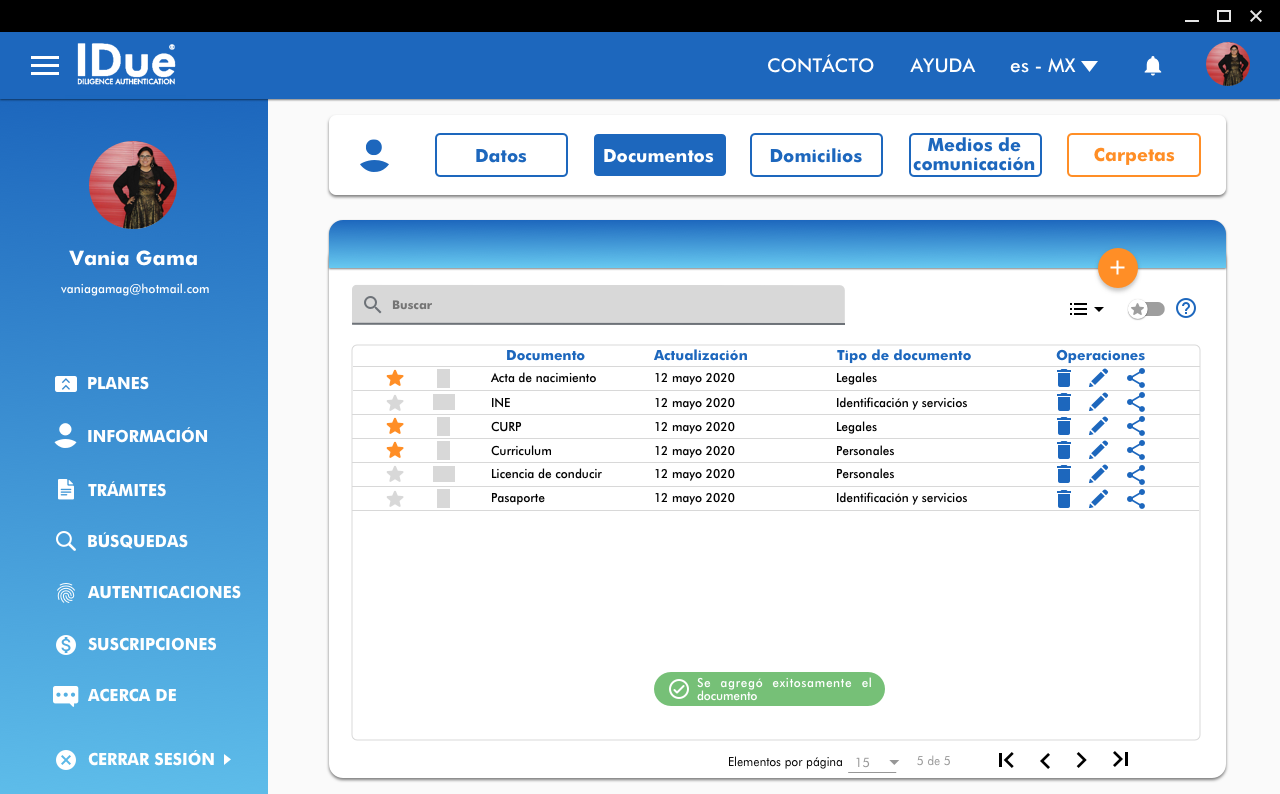Expand the list view options dropdown
1280x794 pixels.
click(x=1086, y=309)
